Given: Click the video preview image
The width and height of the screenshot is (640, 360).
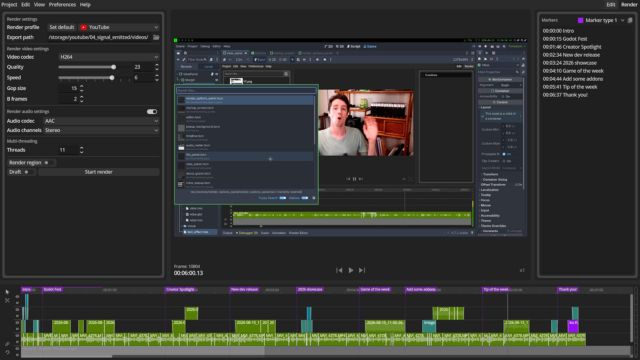Looking at the screenshot, I should point(351,138).
